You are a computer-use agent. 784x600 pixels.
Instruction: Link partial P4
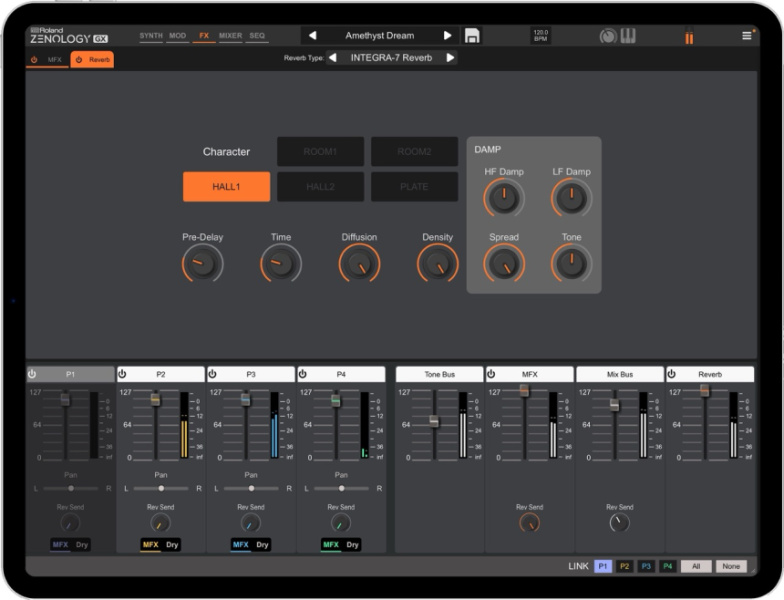668,566
